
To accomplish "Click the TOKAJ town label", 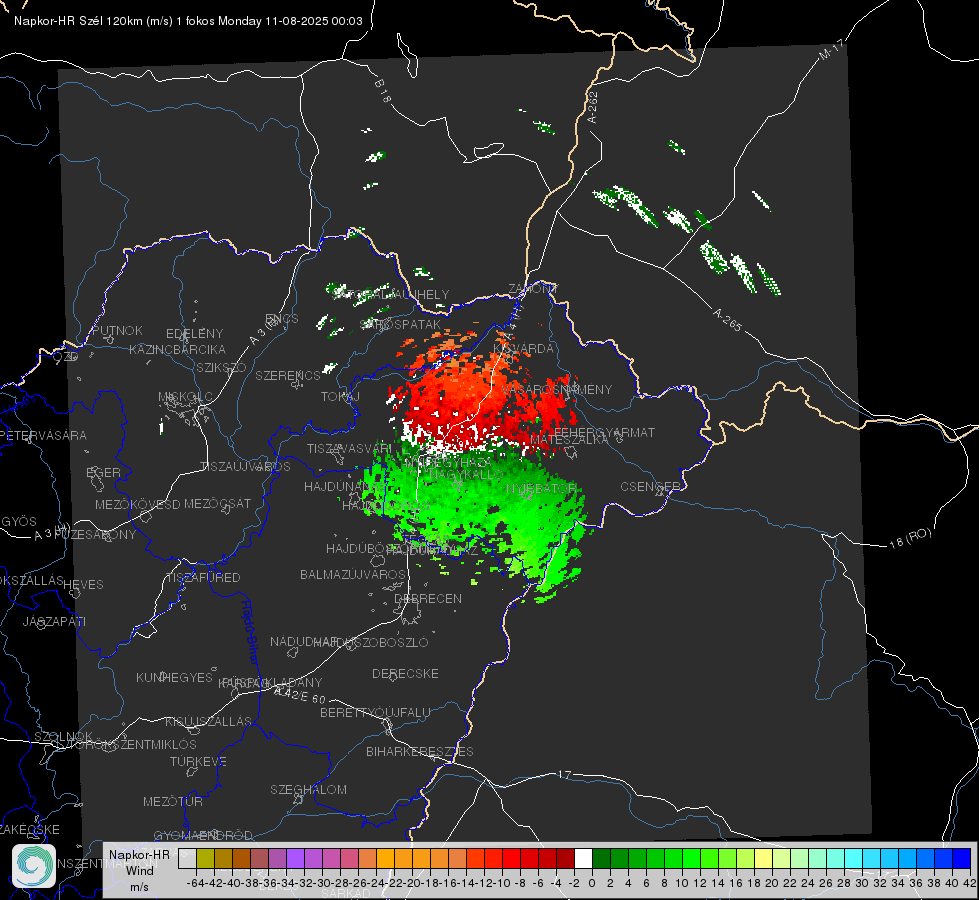I will 340,397.
